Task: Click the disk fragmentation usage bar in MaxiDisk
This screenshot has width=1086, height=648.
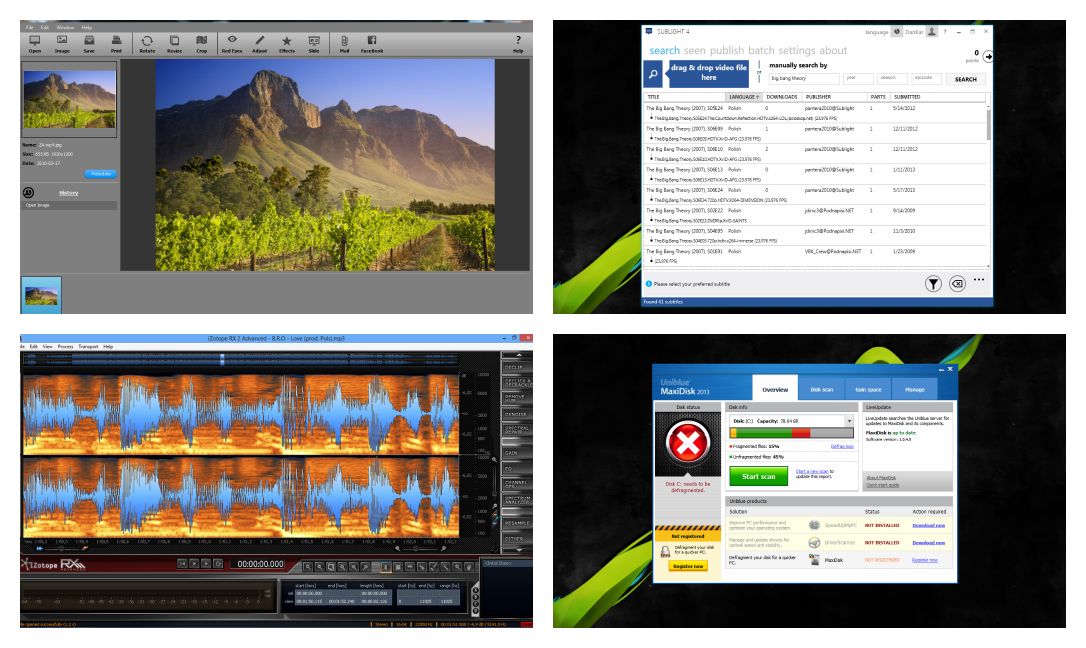Action: tap(792, 433)
